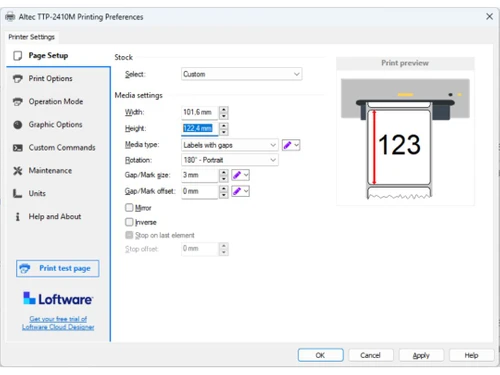This screenshot has width=500, height=375.
Task: Confirm with the OK button
Action: point(321,355)
